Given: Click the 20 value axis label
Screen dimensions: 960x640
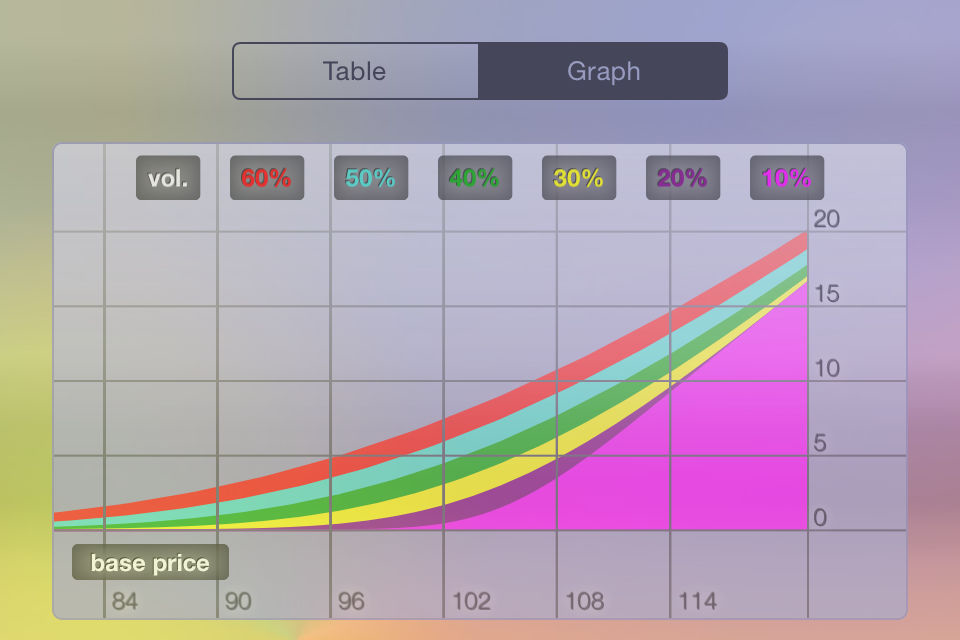Looking at the screenshot, I should tap(827, 219).
